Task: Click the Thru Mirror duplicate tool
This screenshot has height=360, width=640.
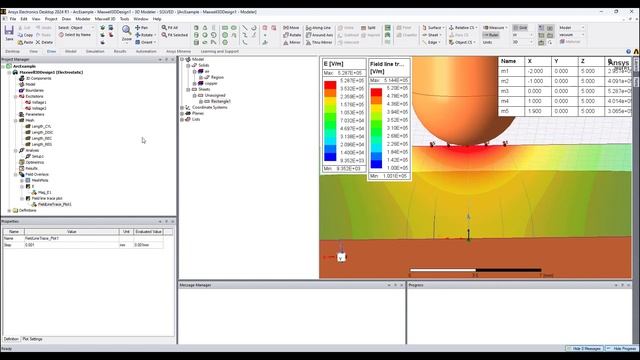Action: click(x=319, y=42)
